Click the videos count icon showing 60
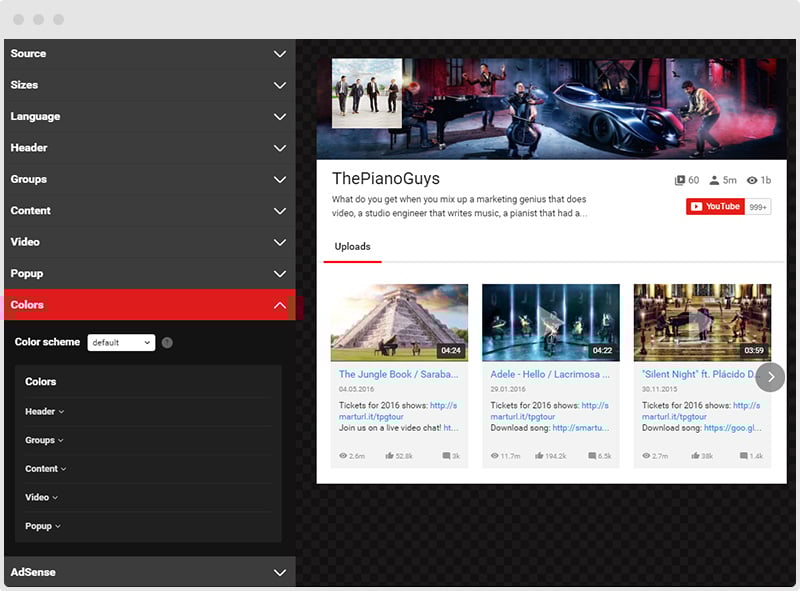Viewport: 800px width, 591px height. pos(680,180)
